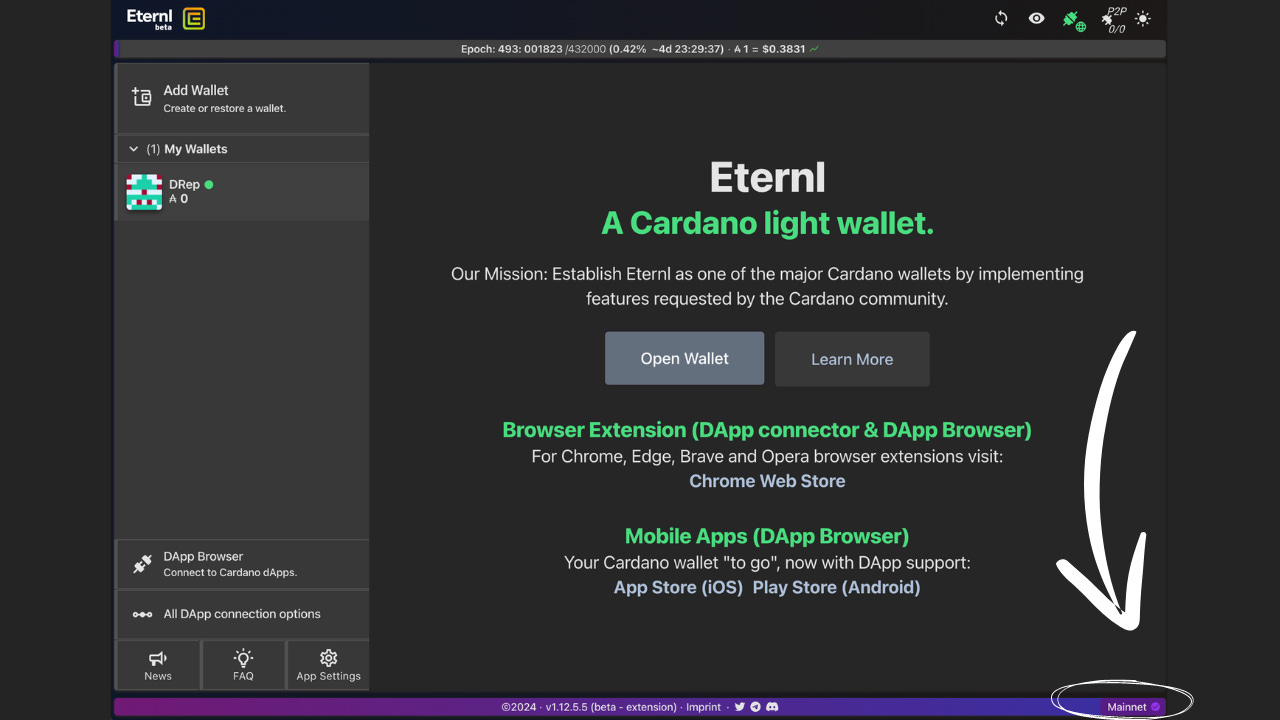Open the FAQ lightbulb button

click(x=243, y=665)
